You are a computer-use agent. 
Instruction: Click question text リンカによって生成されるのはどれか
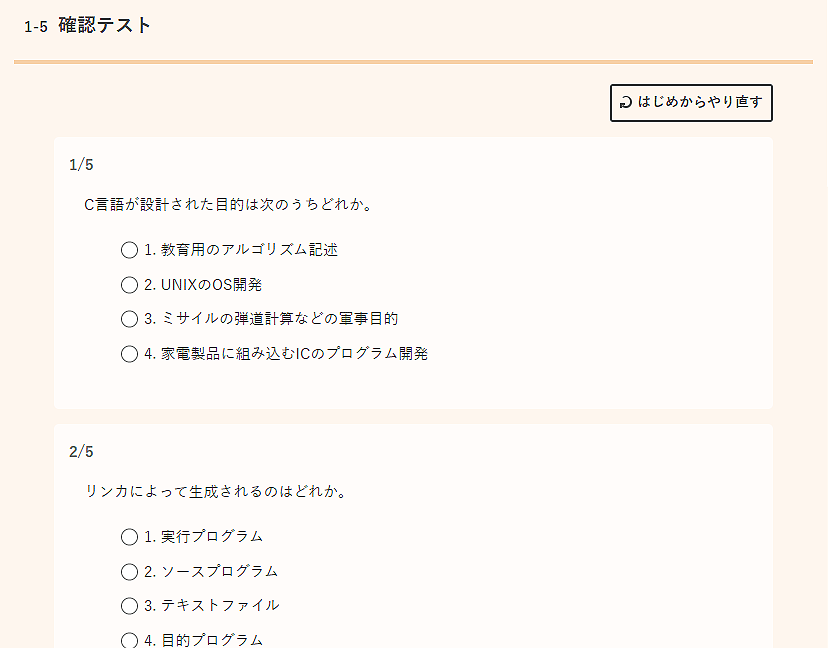tap(216, 492)
